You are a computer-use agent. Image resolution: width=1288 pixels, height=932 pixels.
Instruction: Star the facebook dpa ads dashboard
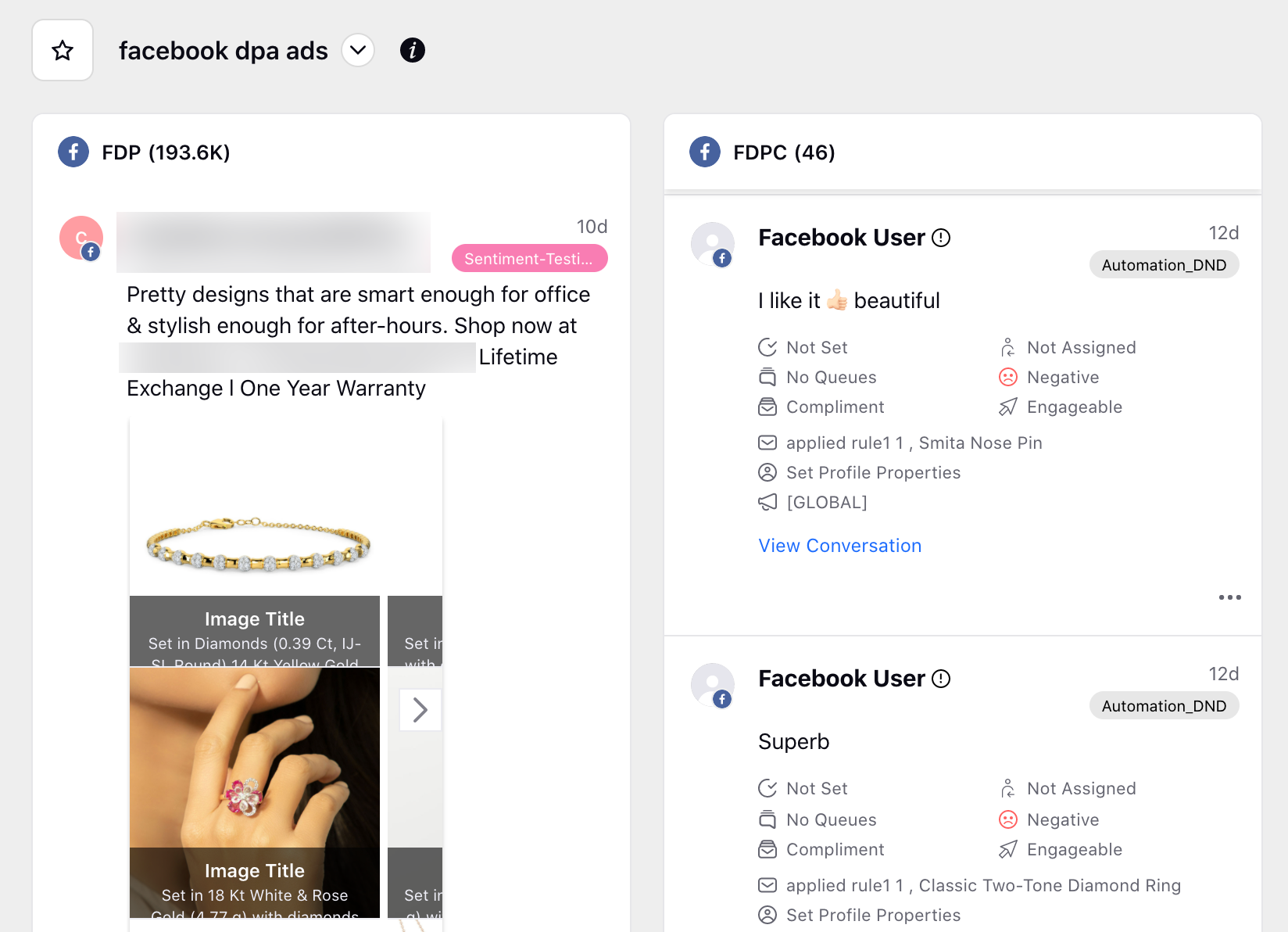[63, 51]
